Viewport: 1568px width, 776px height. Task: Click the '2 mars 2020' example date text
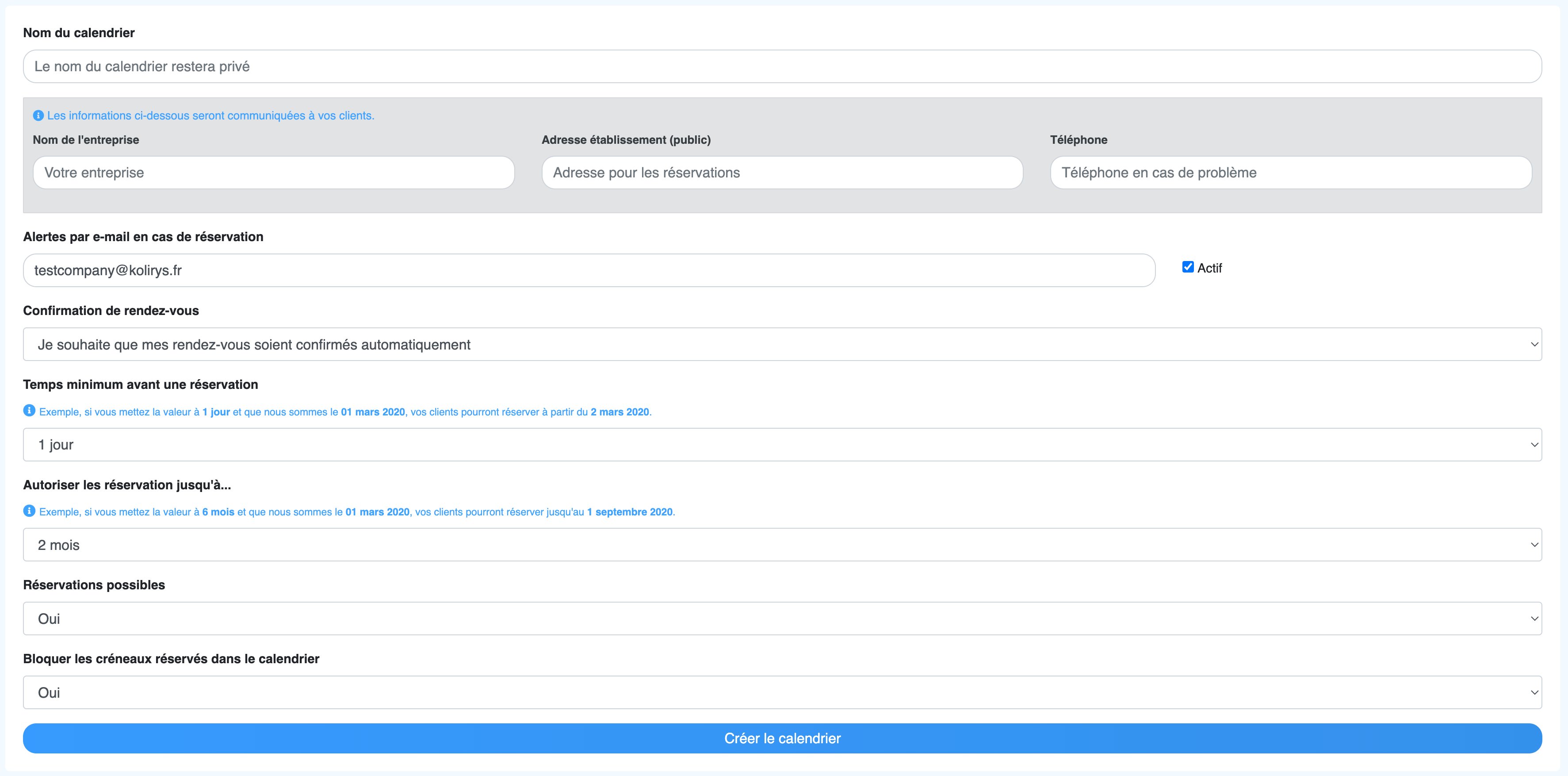pyautogui.click(x=620, y=412)
